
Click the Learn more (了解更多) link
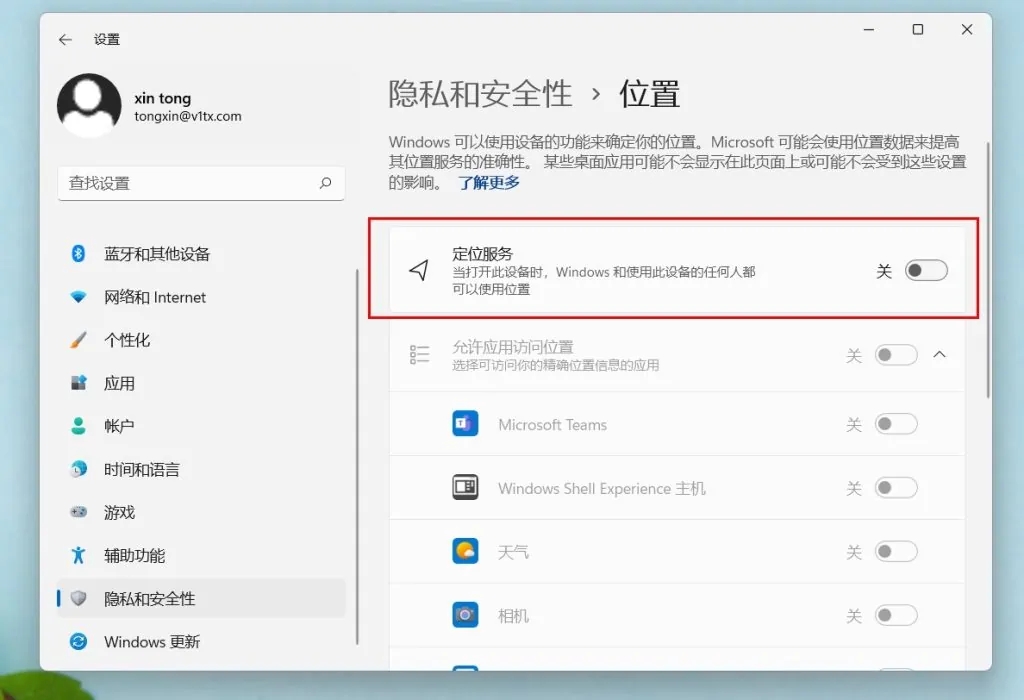pyautogui.click(x=489, y=183)
